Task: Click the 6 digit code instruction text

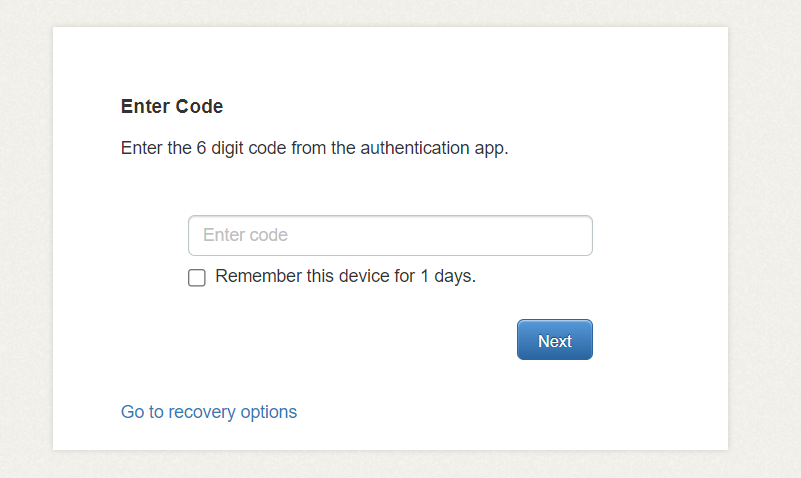Action: [315, 149]
